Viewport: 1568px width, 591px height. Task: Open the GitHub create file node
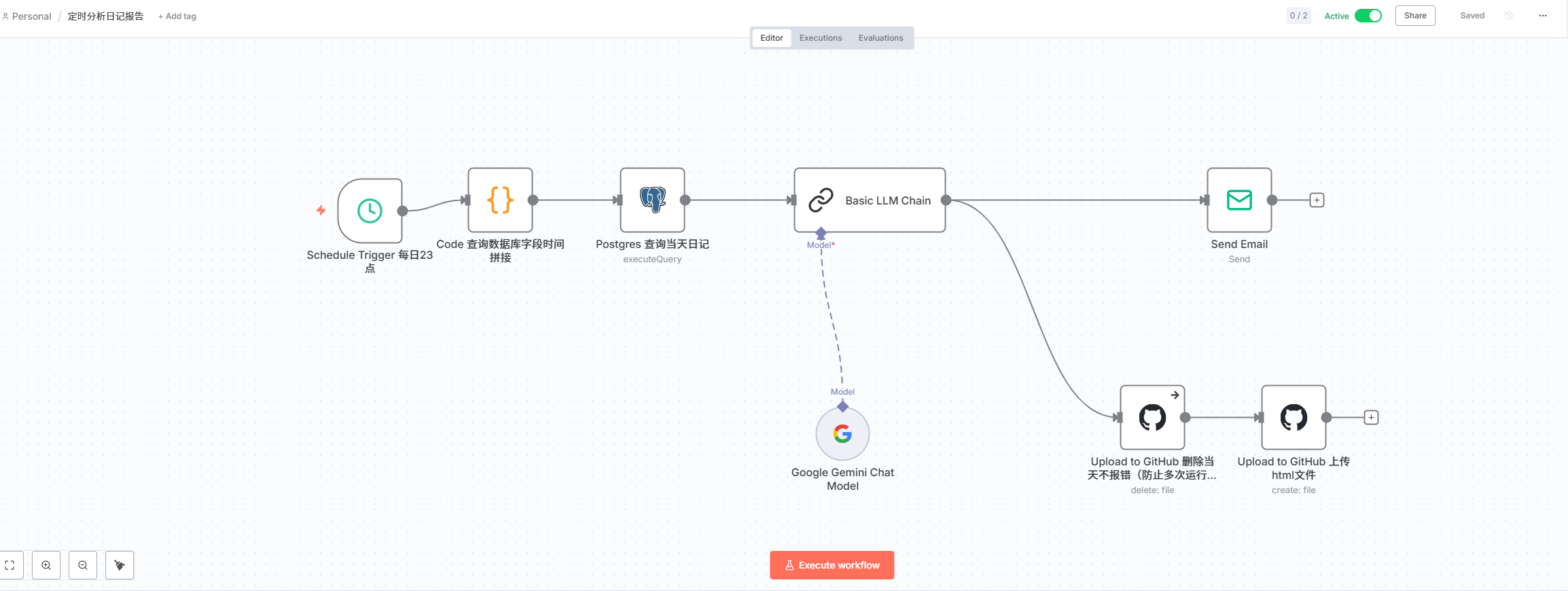(1294, 418)
